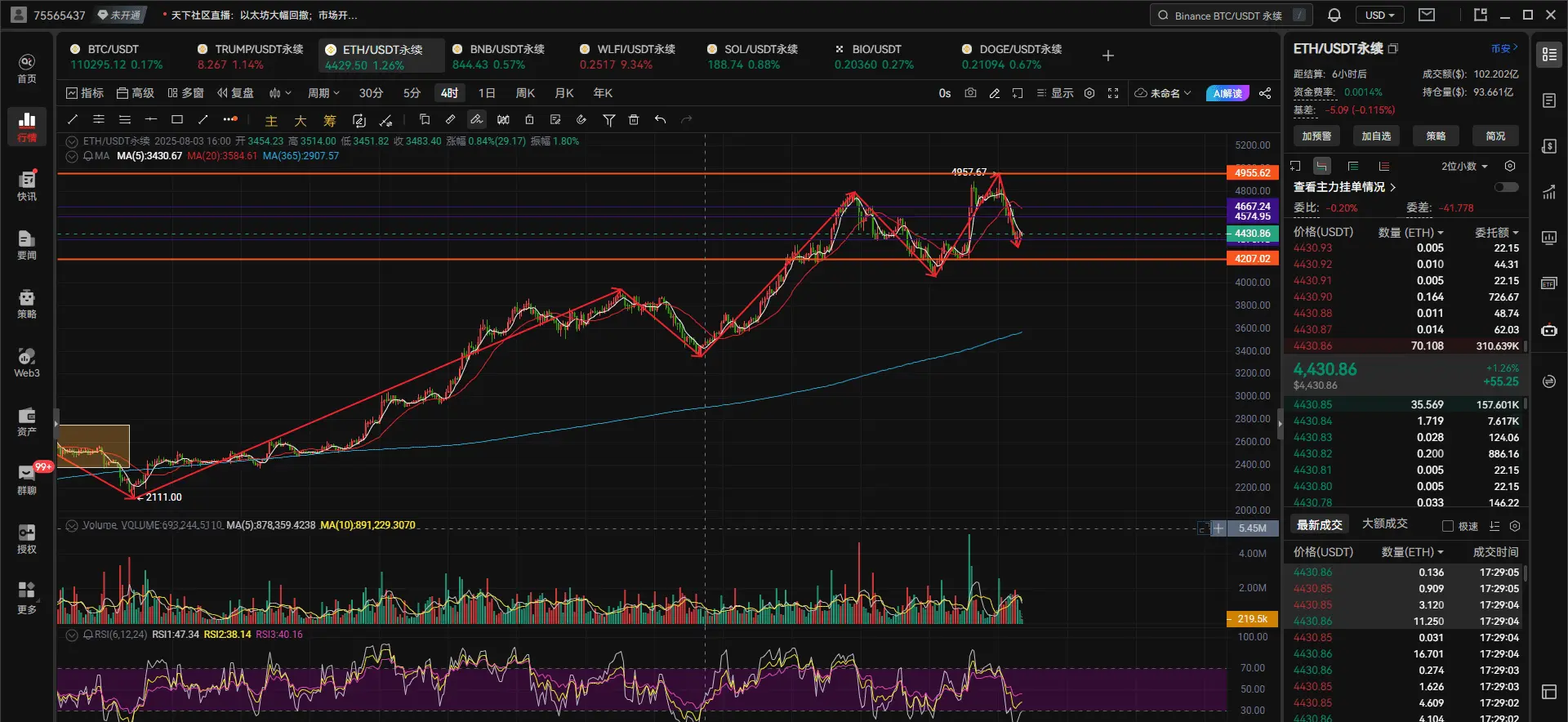
Task: Open the 币安 exchange link
Action: (1504, 48)
